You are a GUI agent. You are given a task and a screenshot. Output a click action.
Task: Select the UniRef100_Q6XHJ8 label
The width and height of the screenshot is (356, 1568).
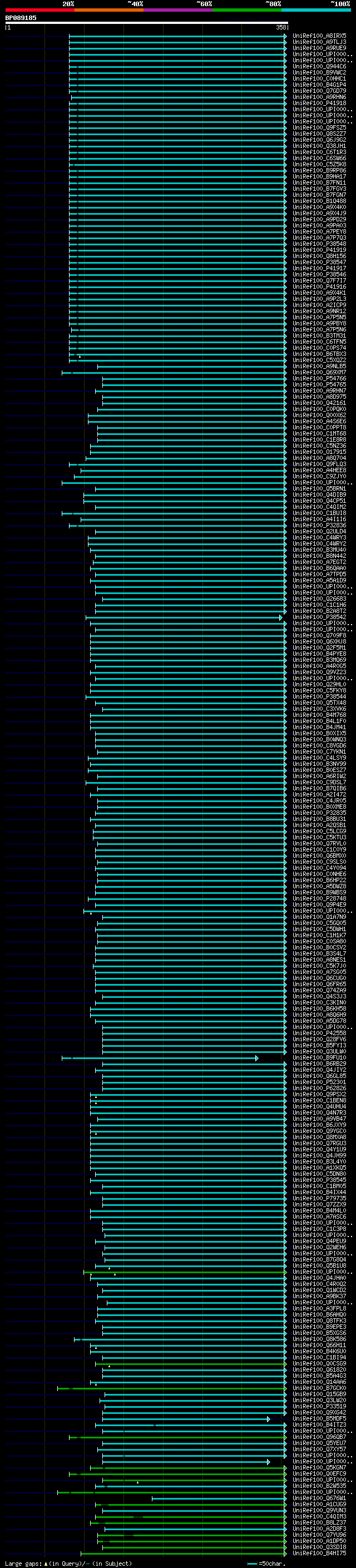coord(319,641)
